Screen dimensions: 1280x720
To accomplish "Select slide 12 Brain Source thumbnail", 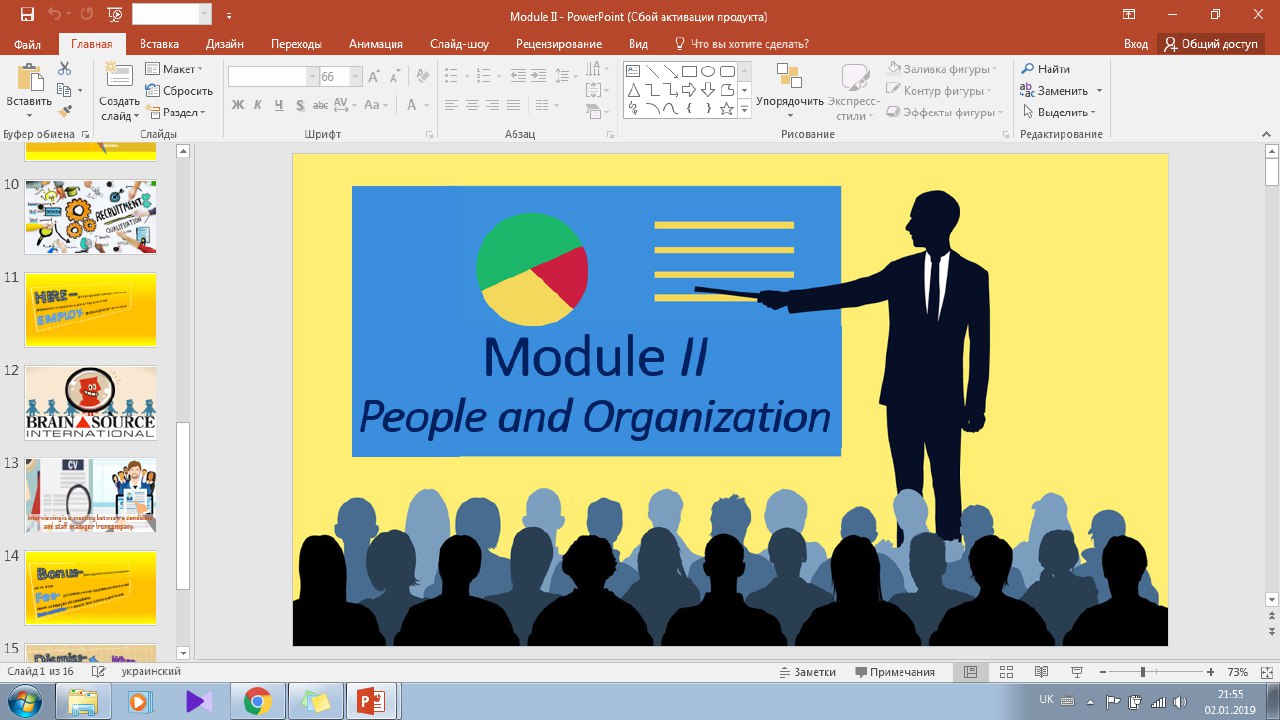I will point(91,403).
